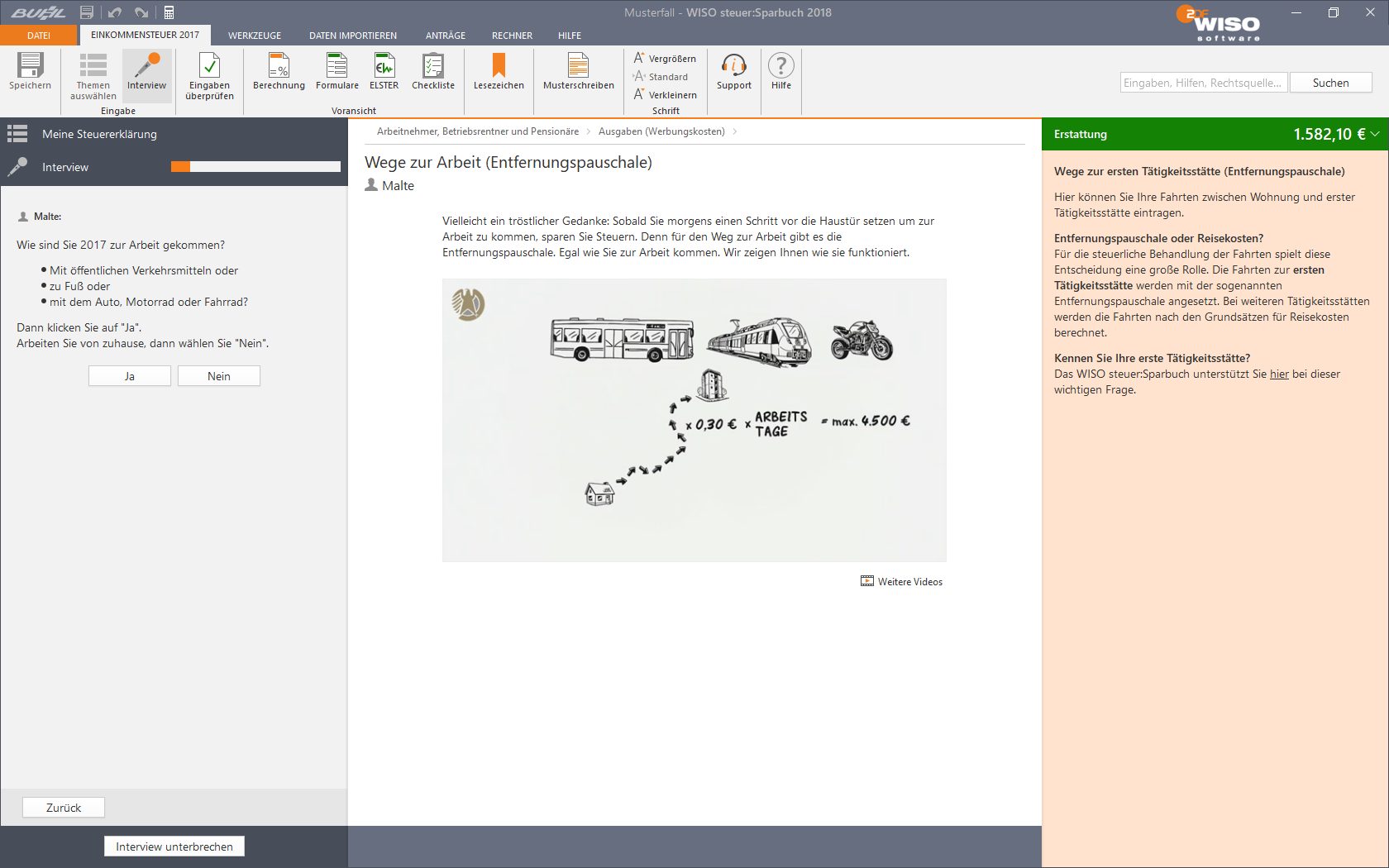
Task: Click the Interview progress bar
Action: (x=255, y=167)
